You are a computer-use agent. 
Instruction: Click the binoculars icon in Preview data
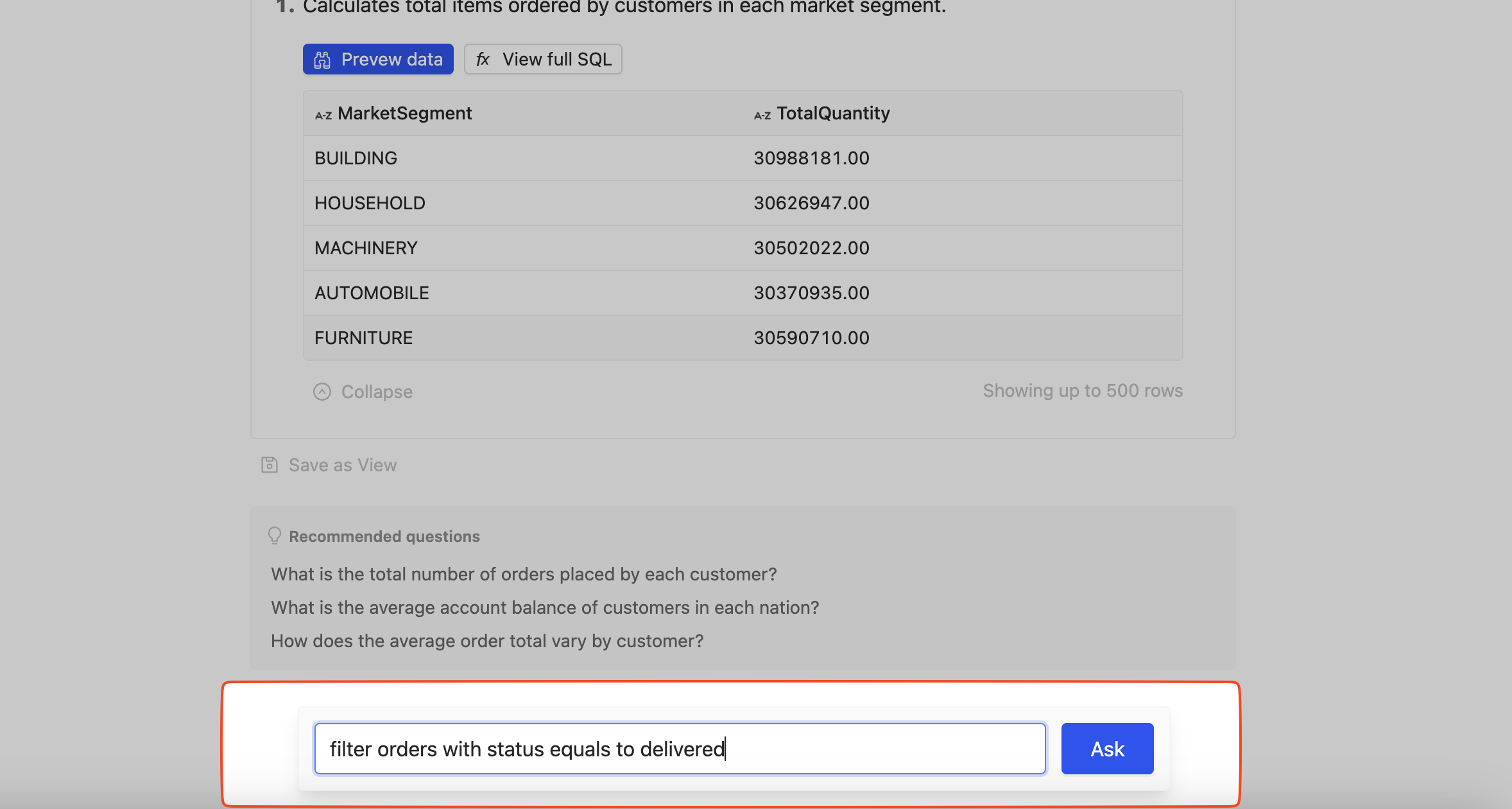coord(322,60)
